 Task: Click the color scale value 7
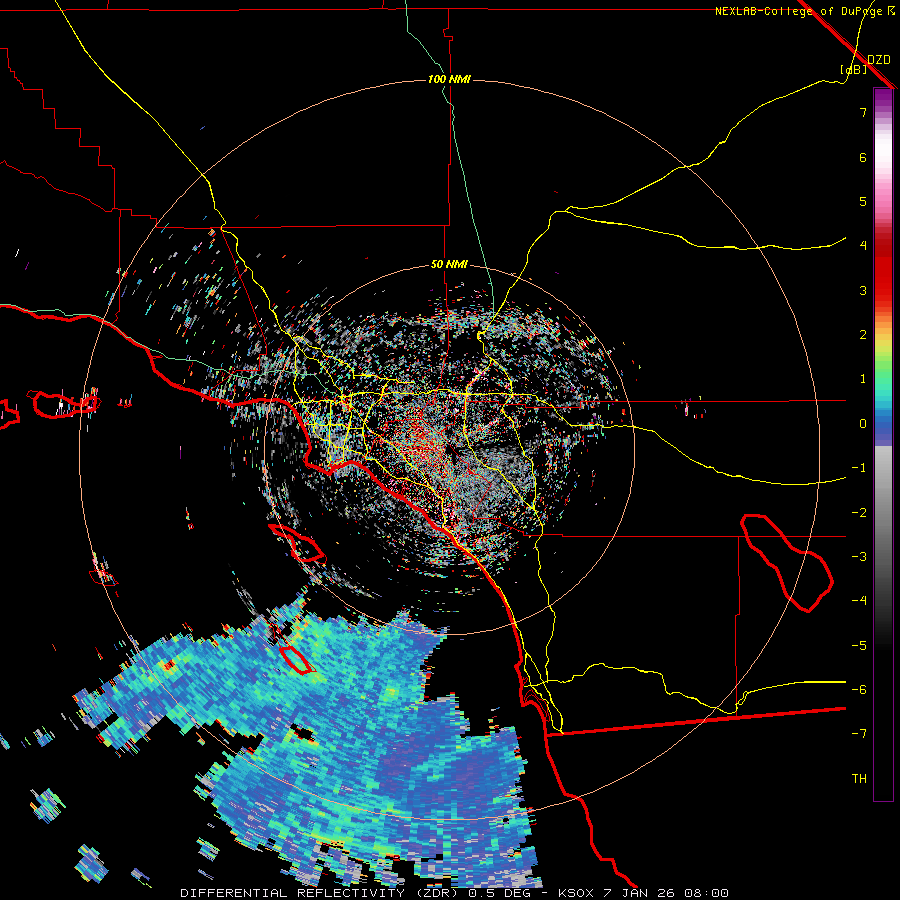click(863, 112)
